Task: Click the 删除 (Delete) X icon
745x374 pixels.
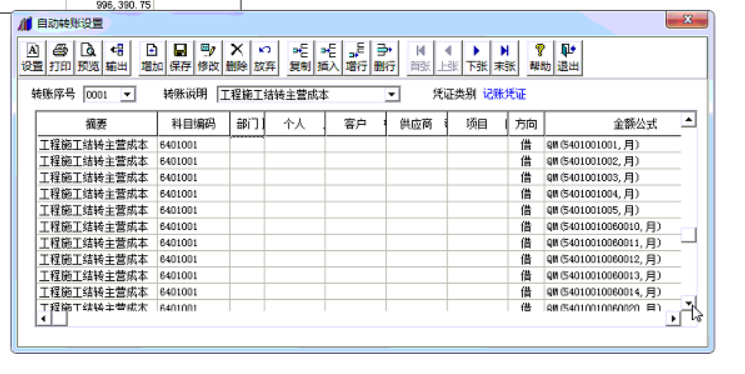Action: tap(236, 58)
